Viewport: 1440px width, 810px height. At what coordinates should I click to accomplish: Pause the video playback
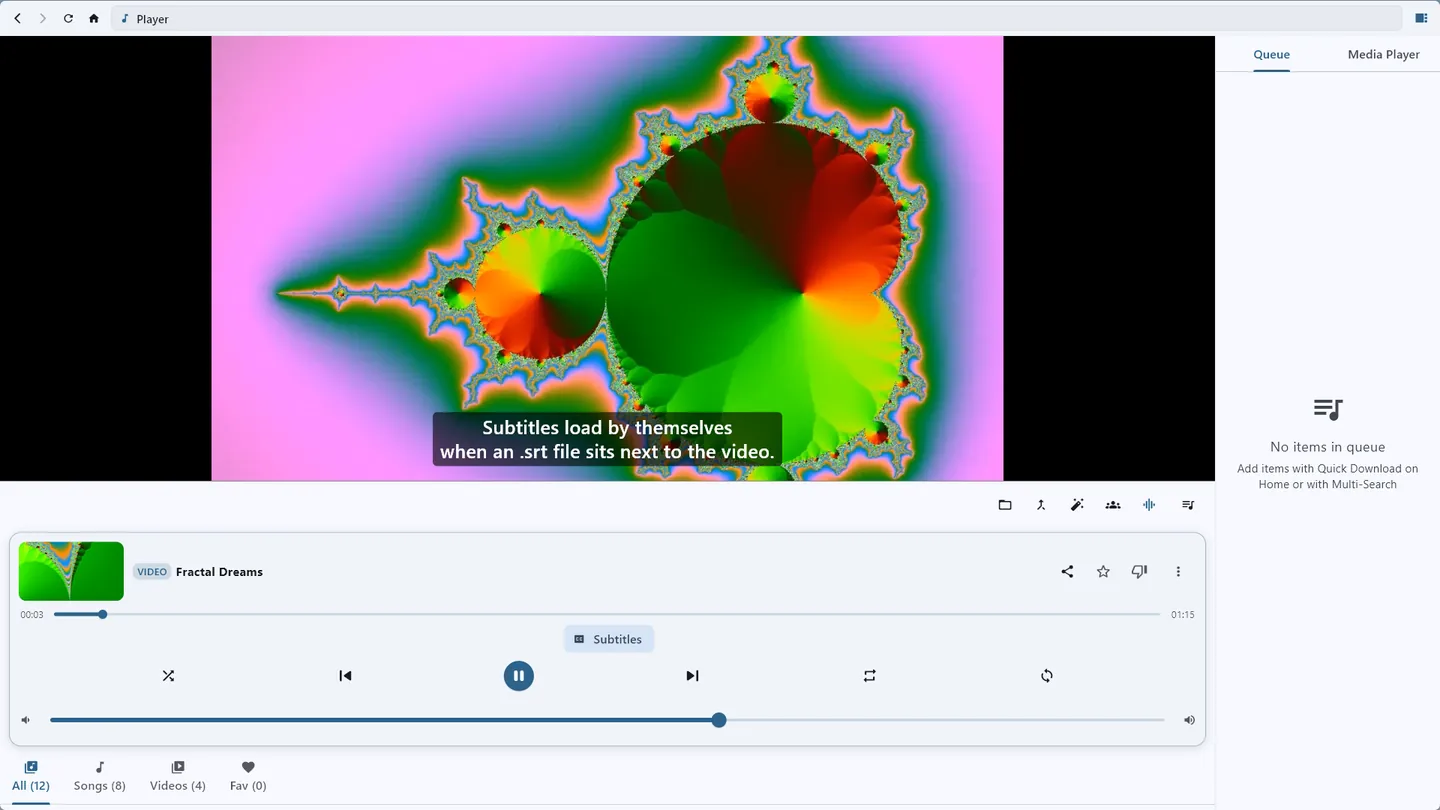point(518,676)
